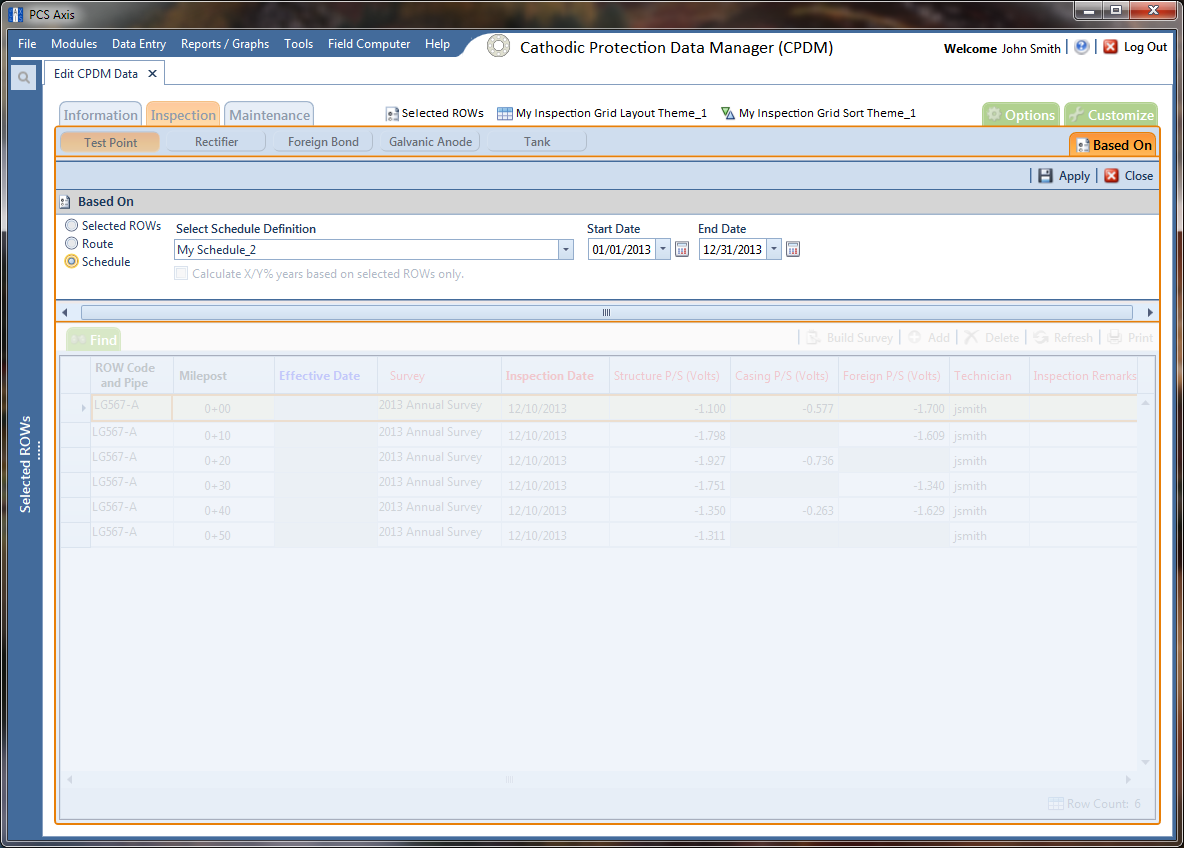Click the Based On panel header icon

tap(66, 202)
